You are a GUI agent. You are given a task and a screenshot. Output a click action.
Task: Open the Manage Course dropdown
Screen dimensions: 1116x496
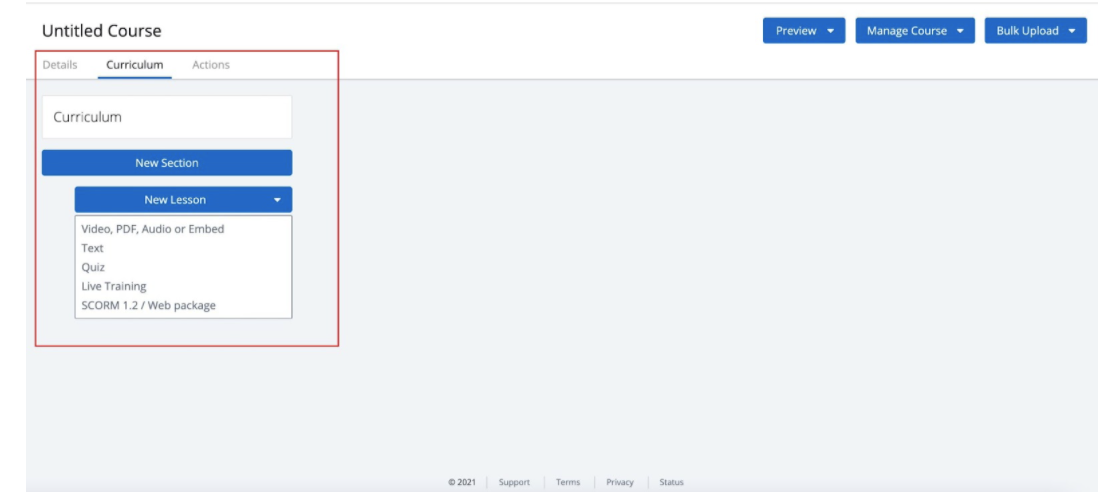point(915,31)
